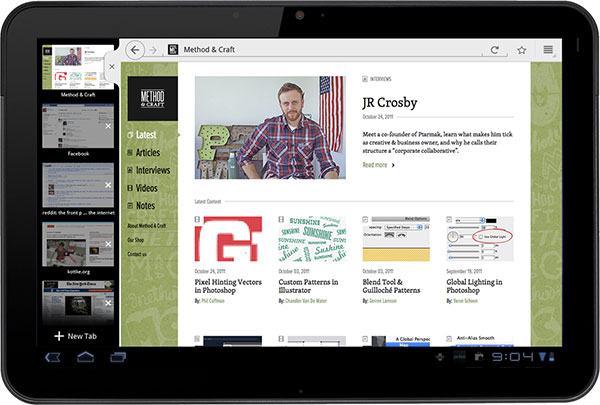Tap the USB debugging notification icon
Image resolution: width=600 pixels, height=405 pixels.
[x=440, y=357]
